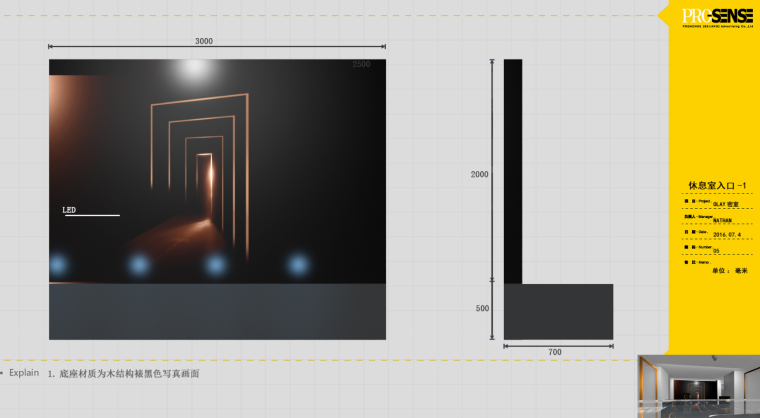
Task: Click the number field showing 05
Action: pyautogui.click(x=716, y=251)
